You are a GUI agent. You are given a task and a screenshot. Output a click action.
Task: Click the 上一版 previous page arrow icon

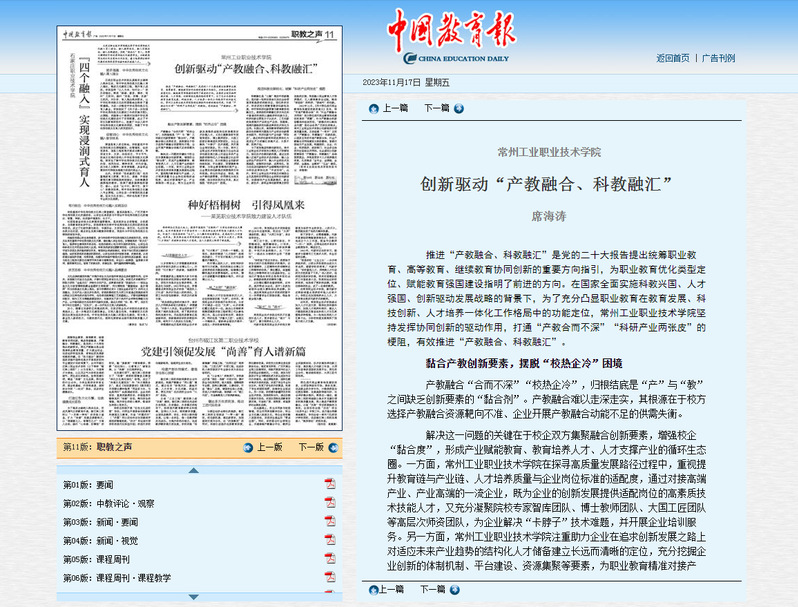point(248,447)
